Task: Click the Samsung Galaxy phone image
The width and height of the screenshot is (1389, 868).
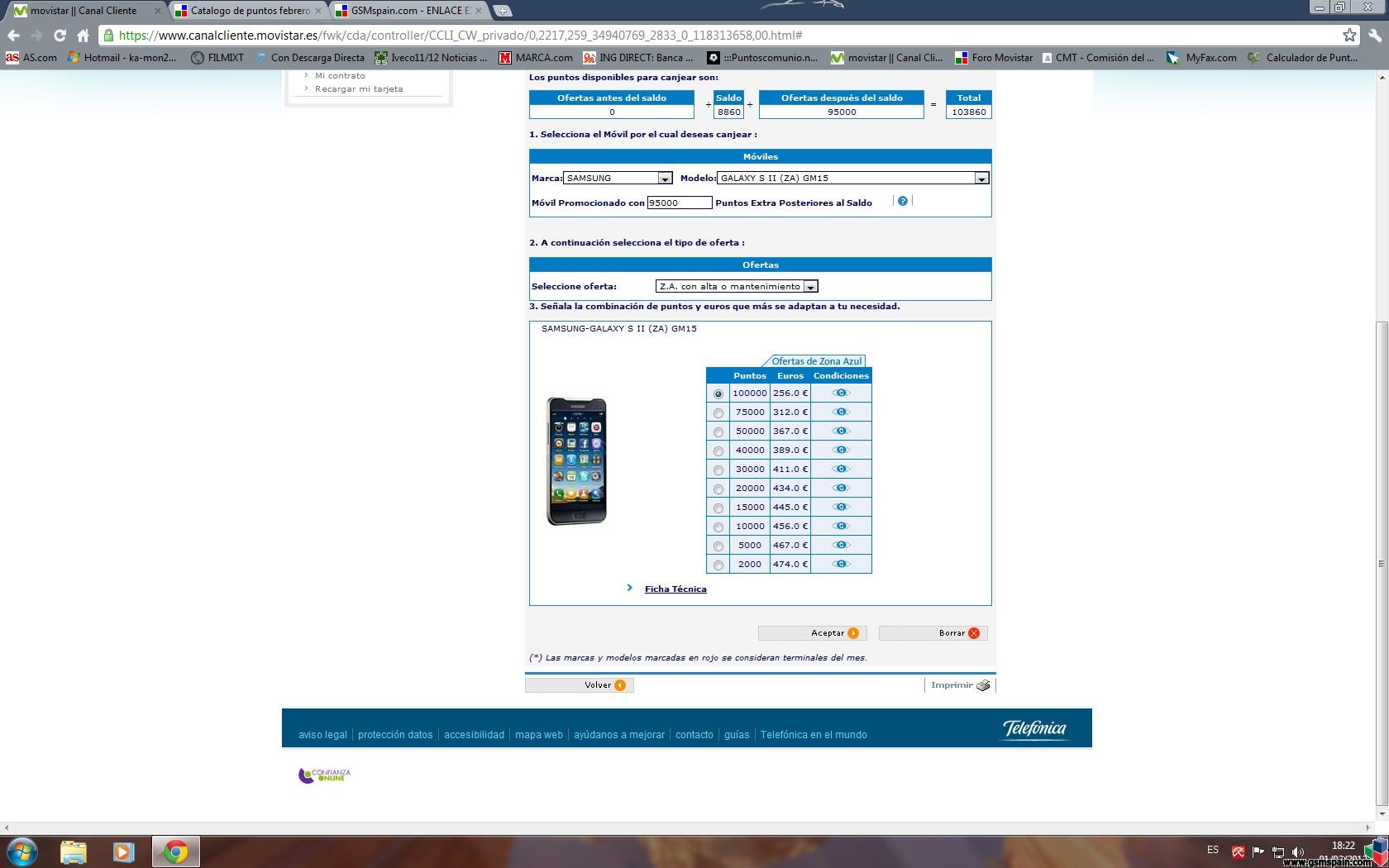Action: 577,461
